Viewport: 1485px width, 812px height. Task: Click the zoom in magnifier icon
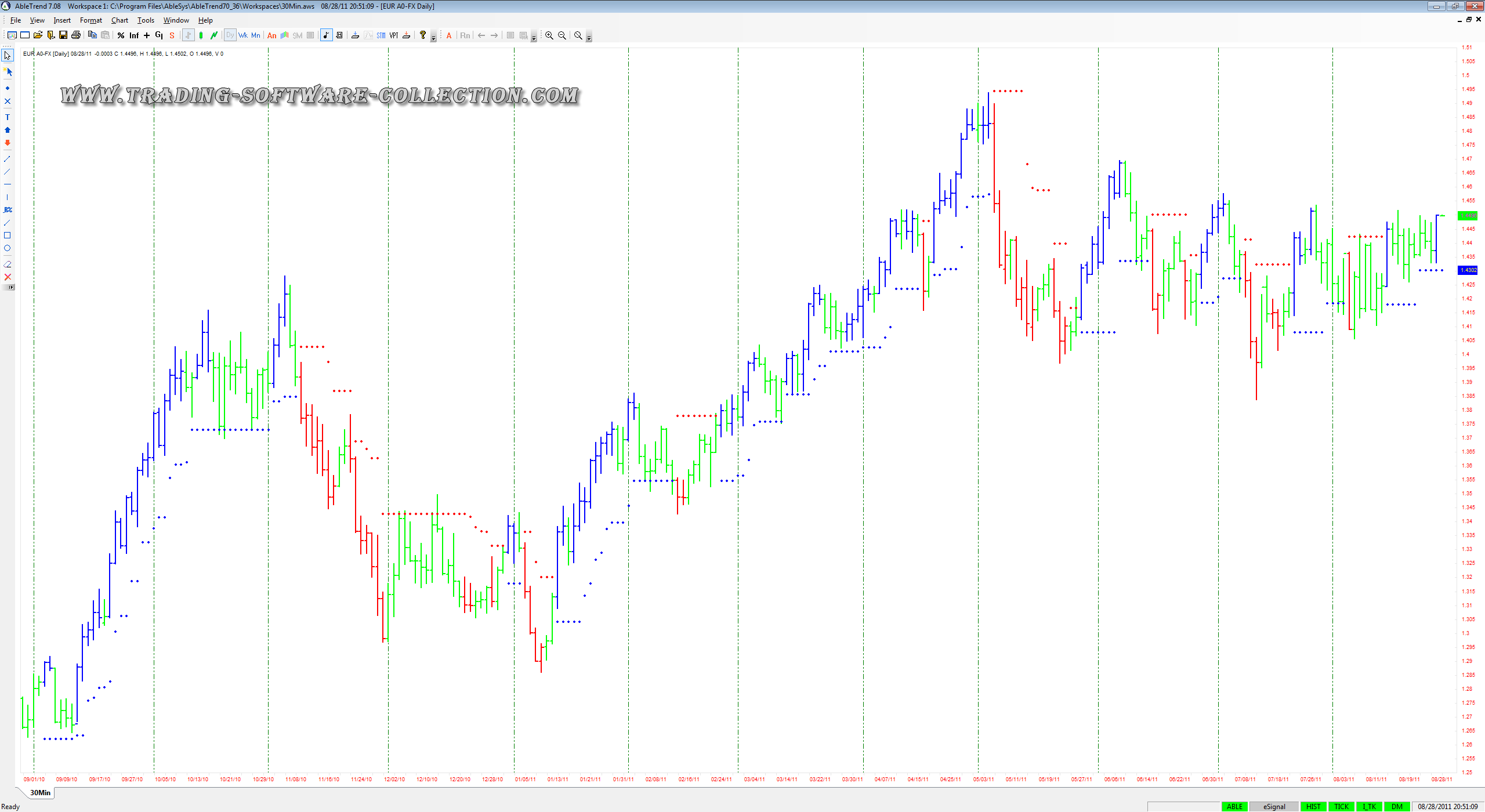coord(549,35)
